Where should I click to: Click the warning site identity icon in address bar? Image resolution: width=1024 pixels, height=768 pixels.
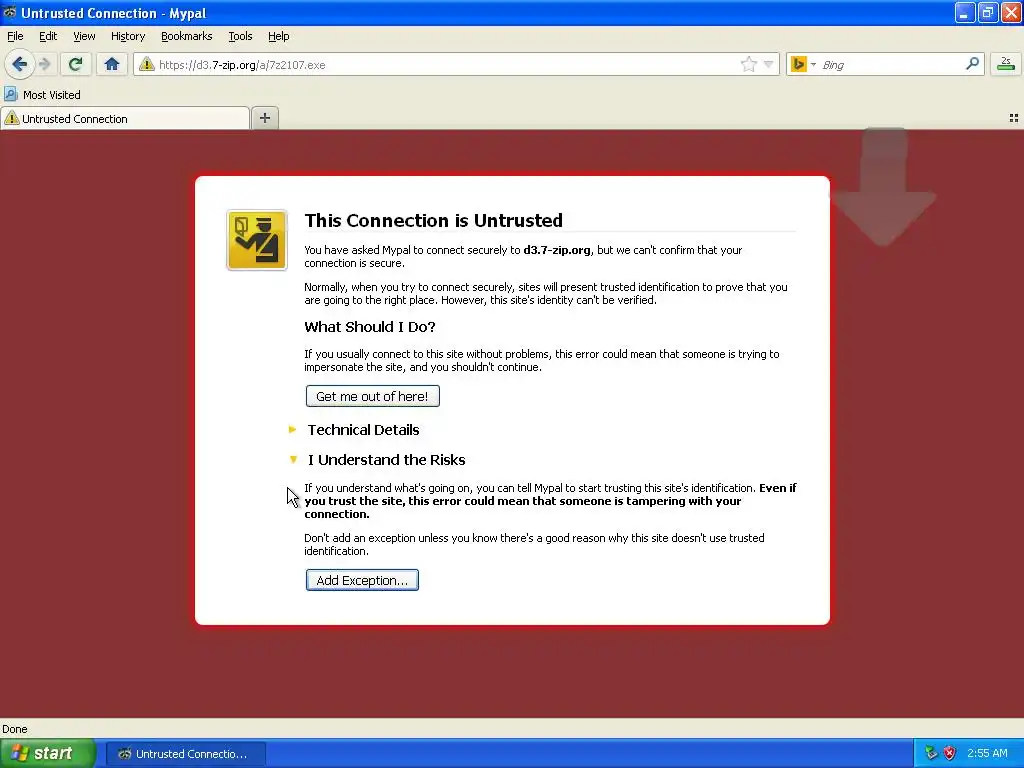tap(146, 65)
